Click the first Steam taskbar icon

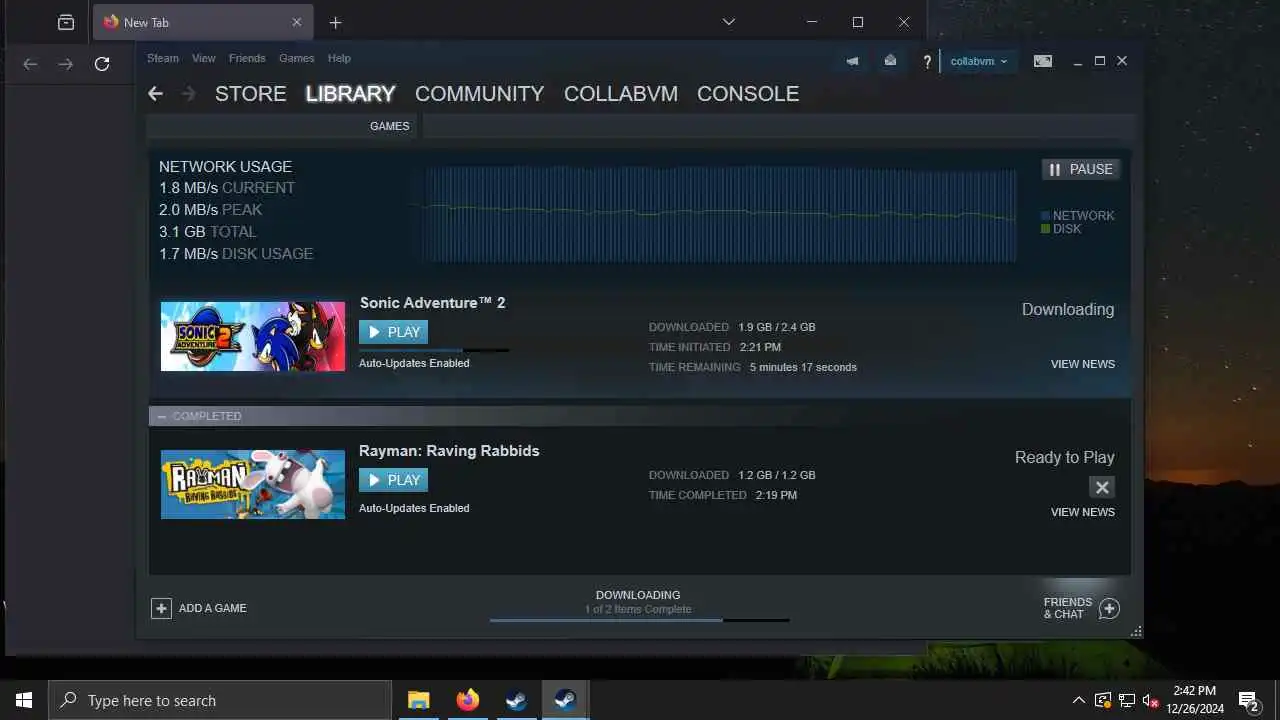[x=516, y=700]
